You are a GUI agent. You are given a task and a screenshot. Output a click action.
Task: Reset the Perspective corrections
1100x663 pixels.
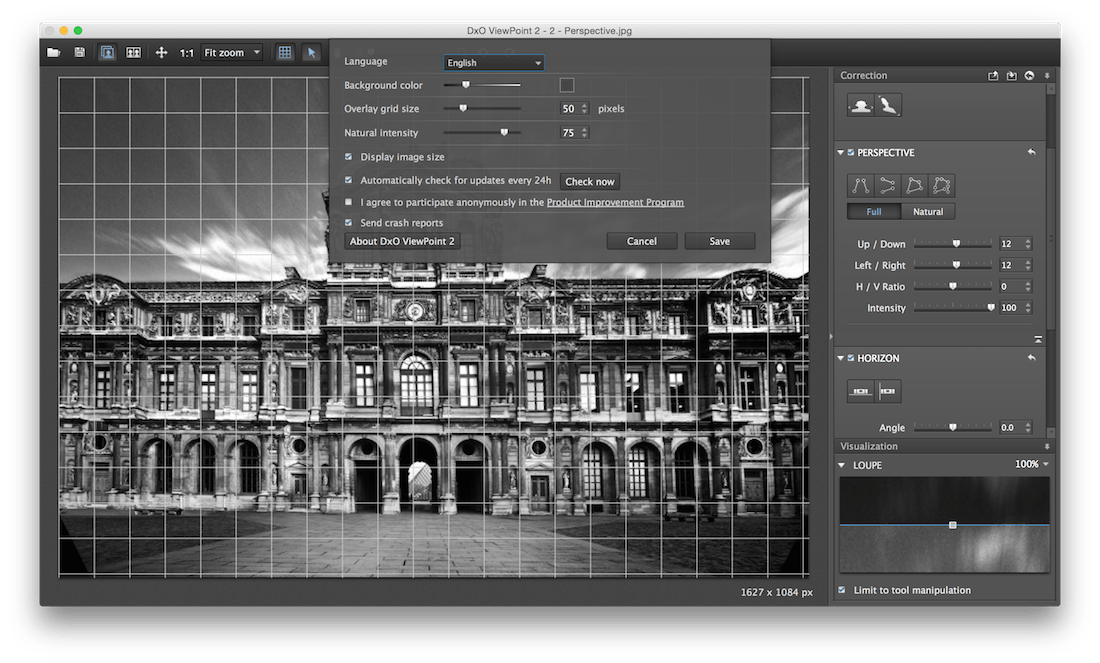(x=1031, y=152)
